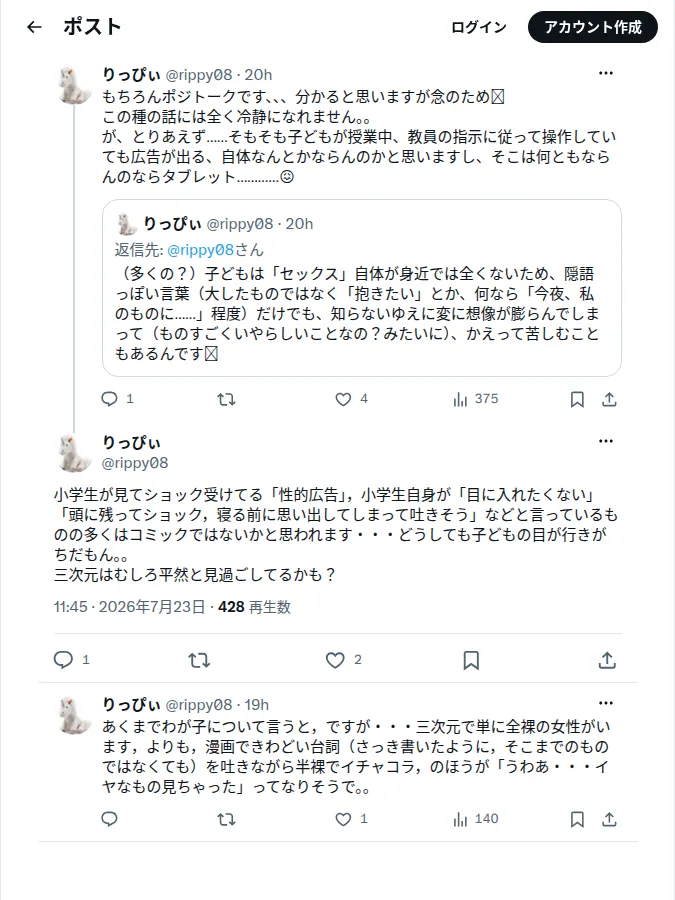
Task: Like the main post with 2 likes
Action: point(343,660)
